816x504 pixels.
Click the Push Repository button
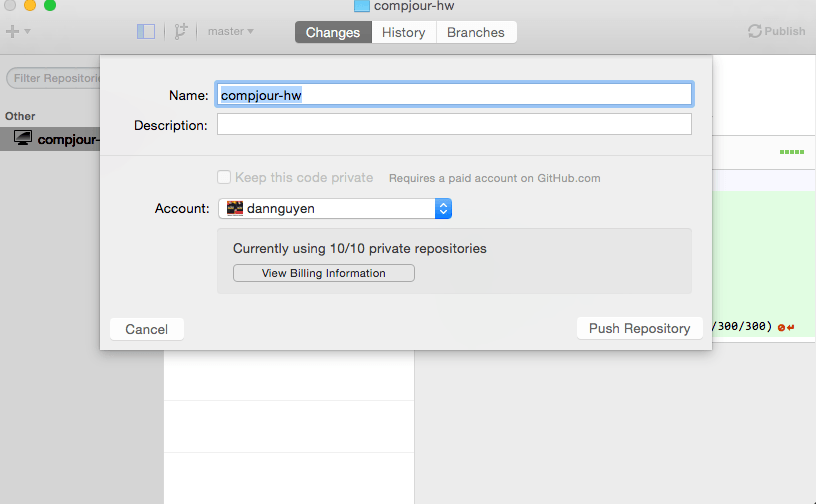[x=640, y=329]
